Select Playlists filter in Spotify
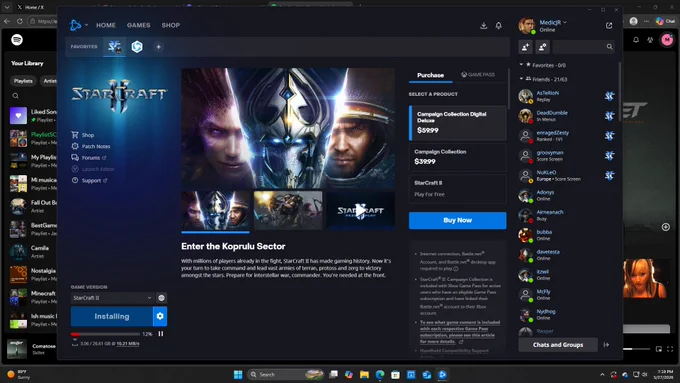680x383 pixels. point(23,81)
